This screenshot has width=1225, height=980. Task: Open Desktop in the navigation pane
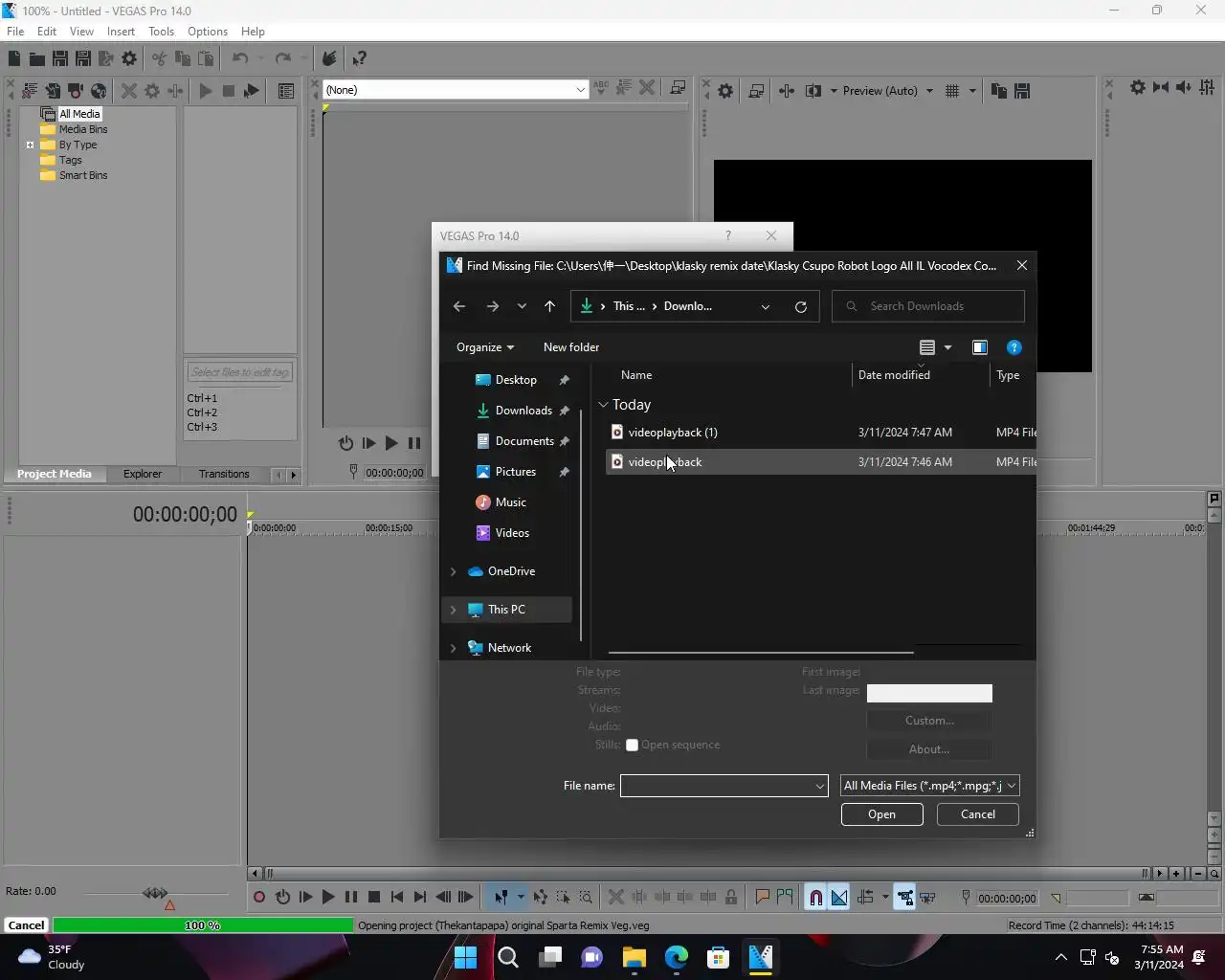[x=516, y=380]
